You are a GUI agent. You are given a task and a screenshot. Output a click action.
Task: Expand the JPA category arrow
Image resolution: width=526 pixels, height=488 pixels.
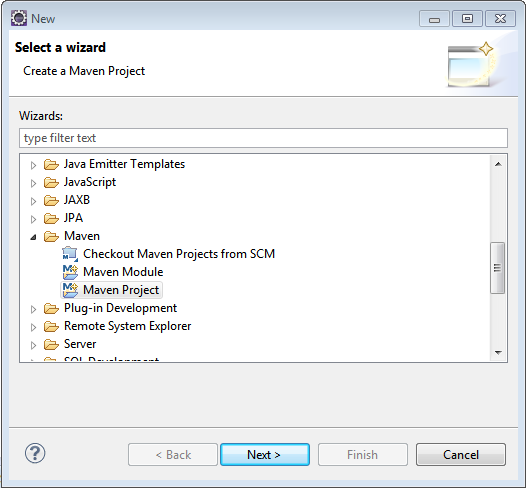[33, 219]
